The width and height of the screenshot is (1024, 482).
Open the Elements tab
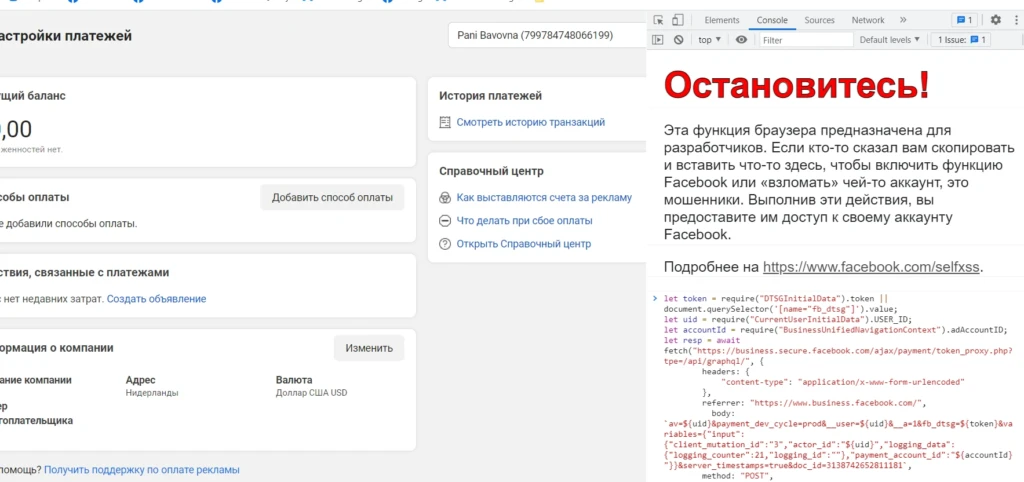[722, 20]
